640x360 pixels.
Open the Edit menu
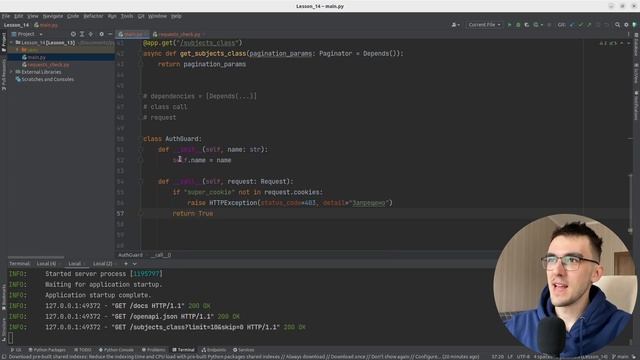[x=18, y=16]
